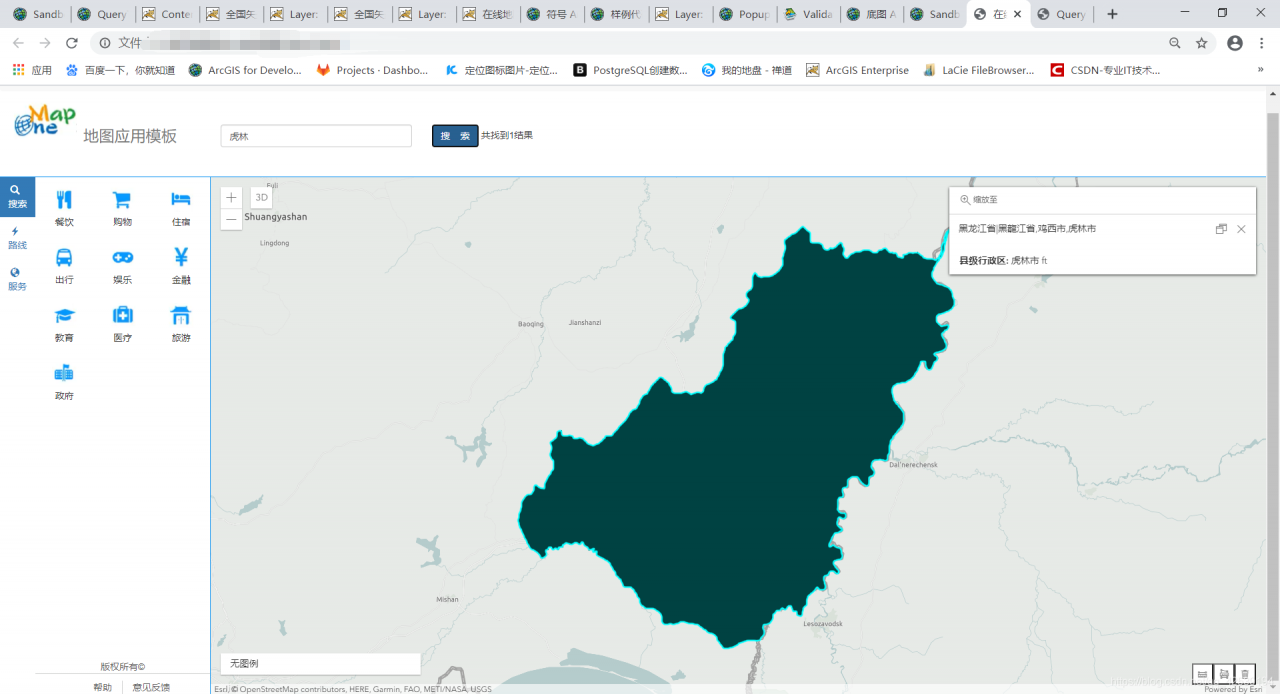1280x694 pixels.
Task: Switch to the Valida browser tab
Action: click(x=809, y=14)
